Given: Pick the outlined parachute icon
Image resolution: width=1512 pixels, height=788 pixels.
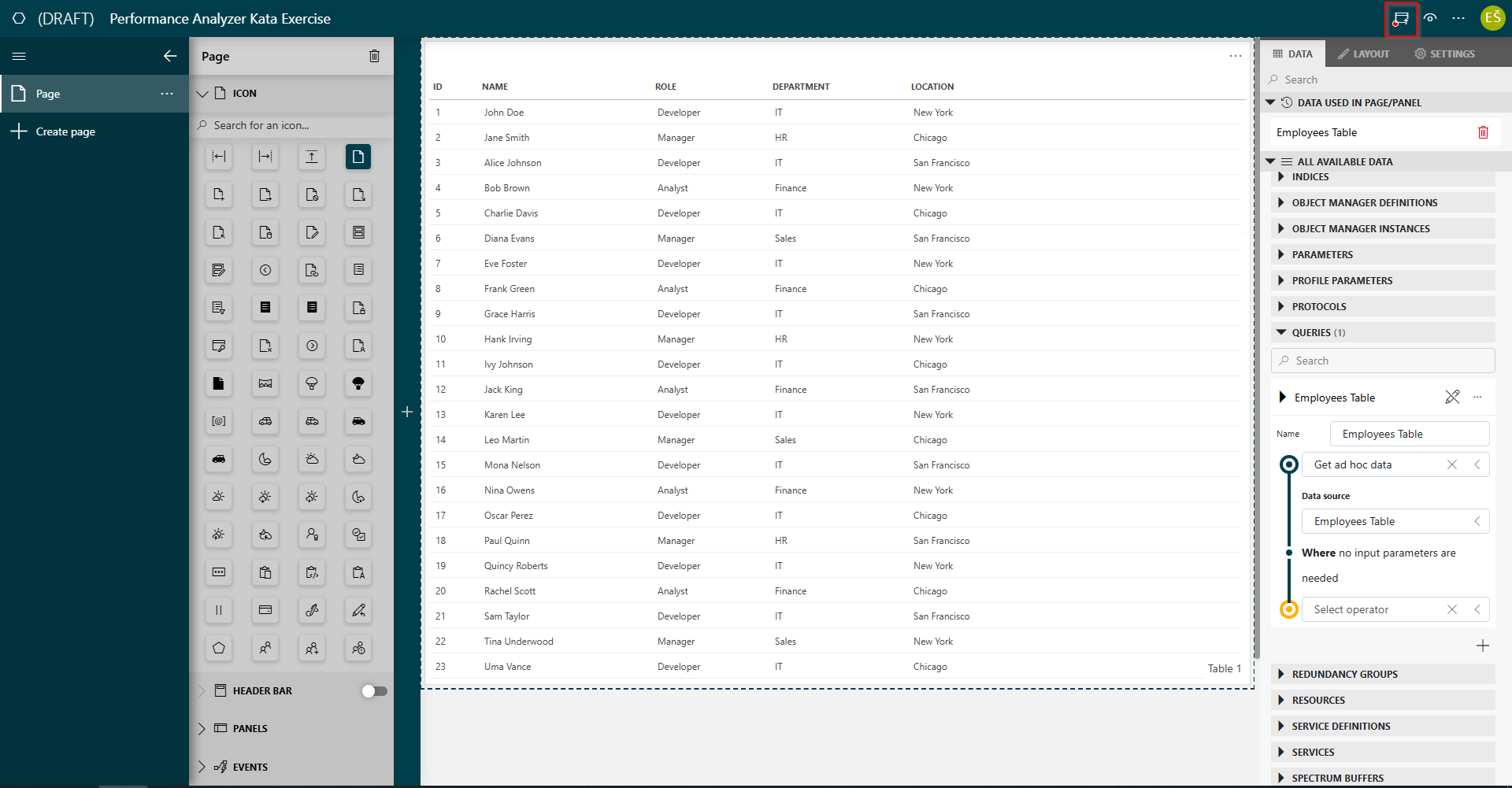Looking at the screenshot, I should (312, 383).
